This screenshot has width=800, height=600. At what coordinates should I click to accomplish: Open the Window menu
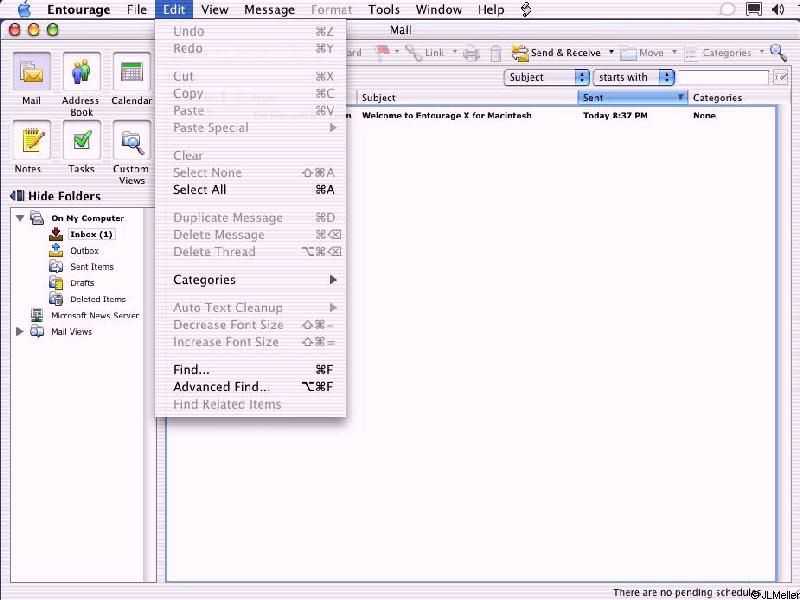pyautogui.click(x=438, y=9)
